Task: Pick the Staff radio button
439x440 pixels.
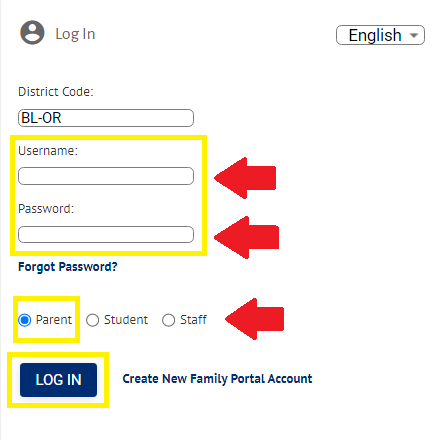Action: 168,320
